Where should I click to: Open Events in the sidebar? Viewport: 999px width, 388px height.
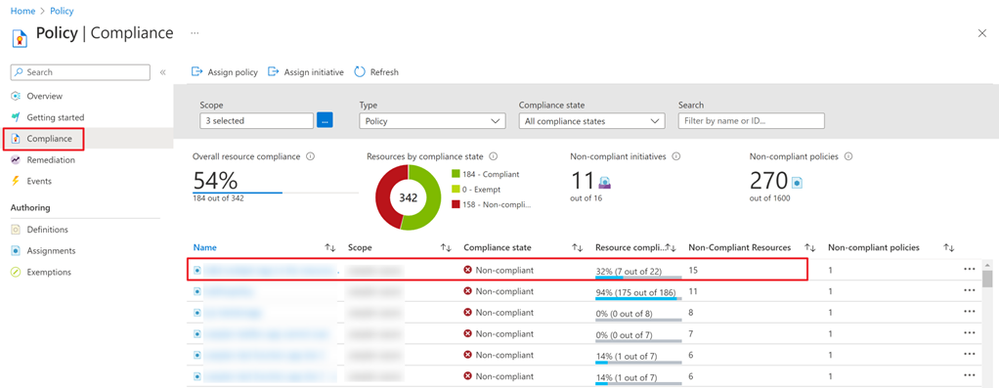(39, 181)
